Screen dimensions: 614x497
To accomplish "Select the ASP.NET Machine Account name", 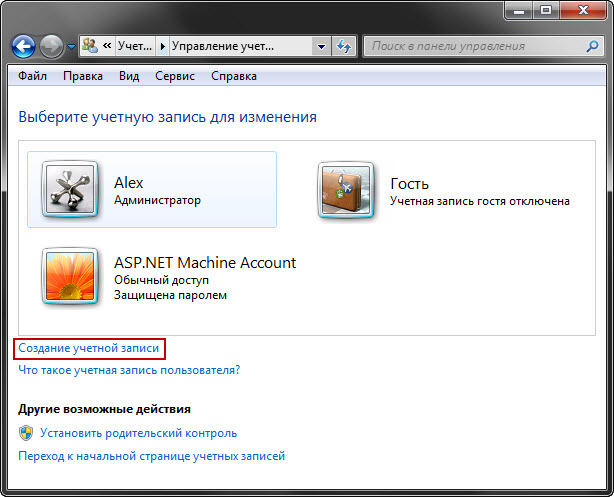I will [x=205, y=262].
